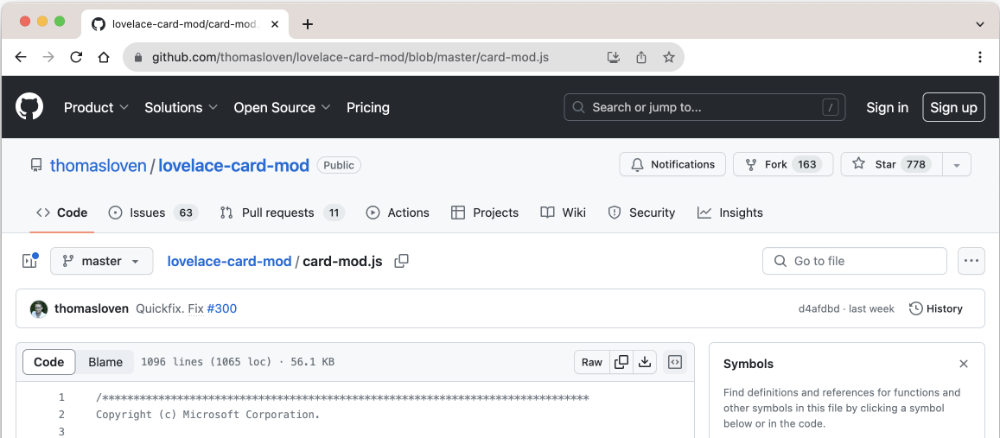Open the Raw file view
1000x438 pixels.
[592, 362]
